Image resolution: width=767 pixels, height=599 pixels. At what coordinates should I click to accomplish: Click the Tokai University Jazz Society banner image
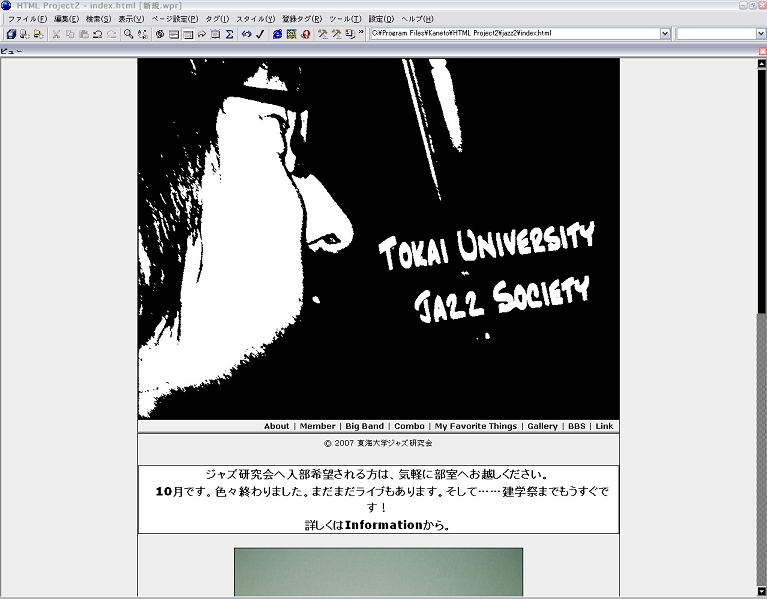click(379, 239)
